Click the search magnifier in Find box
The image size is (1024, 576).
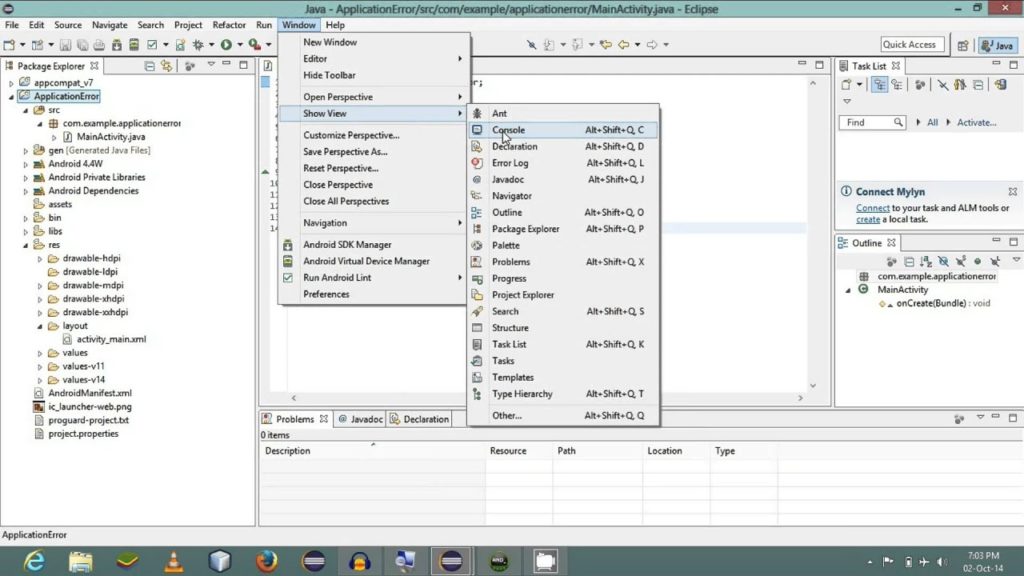[x=898, y=122]
